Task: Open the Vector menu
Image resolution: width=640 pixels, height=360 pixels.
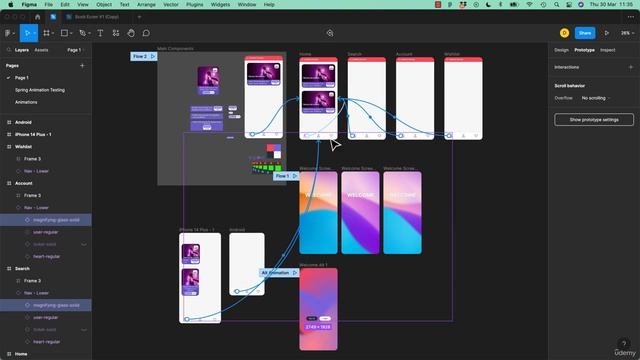Action: (x=171, y=4)
